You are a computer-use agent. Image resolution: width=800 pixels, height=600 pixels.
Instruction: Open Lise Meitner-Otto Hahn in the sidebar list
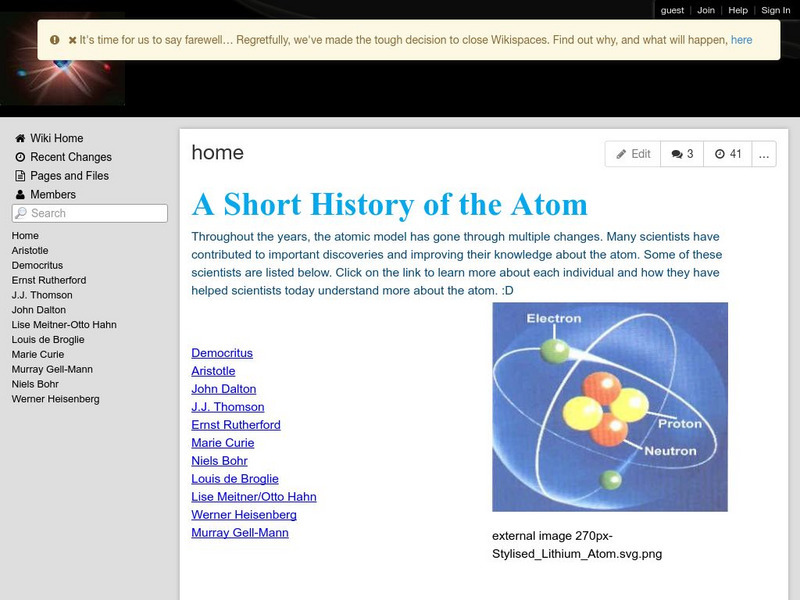(64, 324)
